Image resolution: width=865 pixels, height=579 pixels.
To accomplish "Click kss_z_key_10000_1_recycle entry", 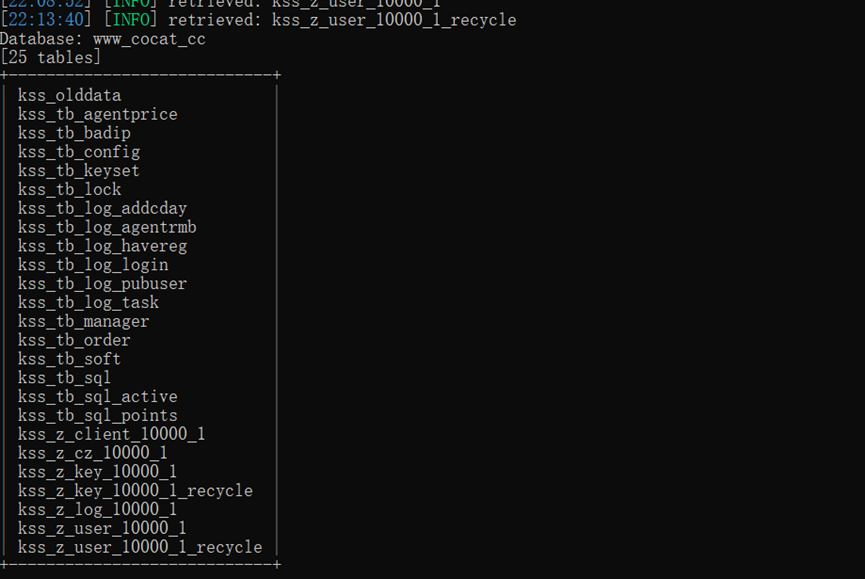I will pos(135,490).
